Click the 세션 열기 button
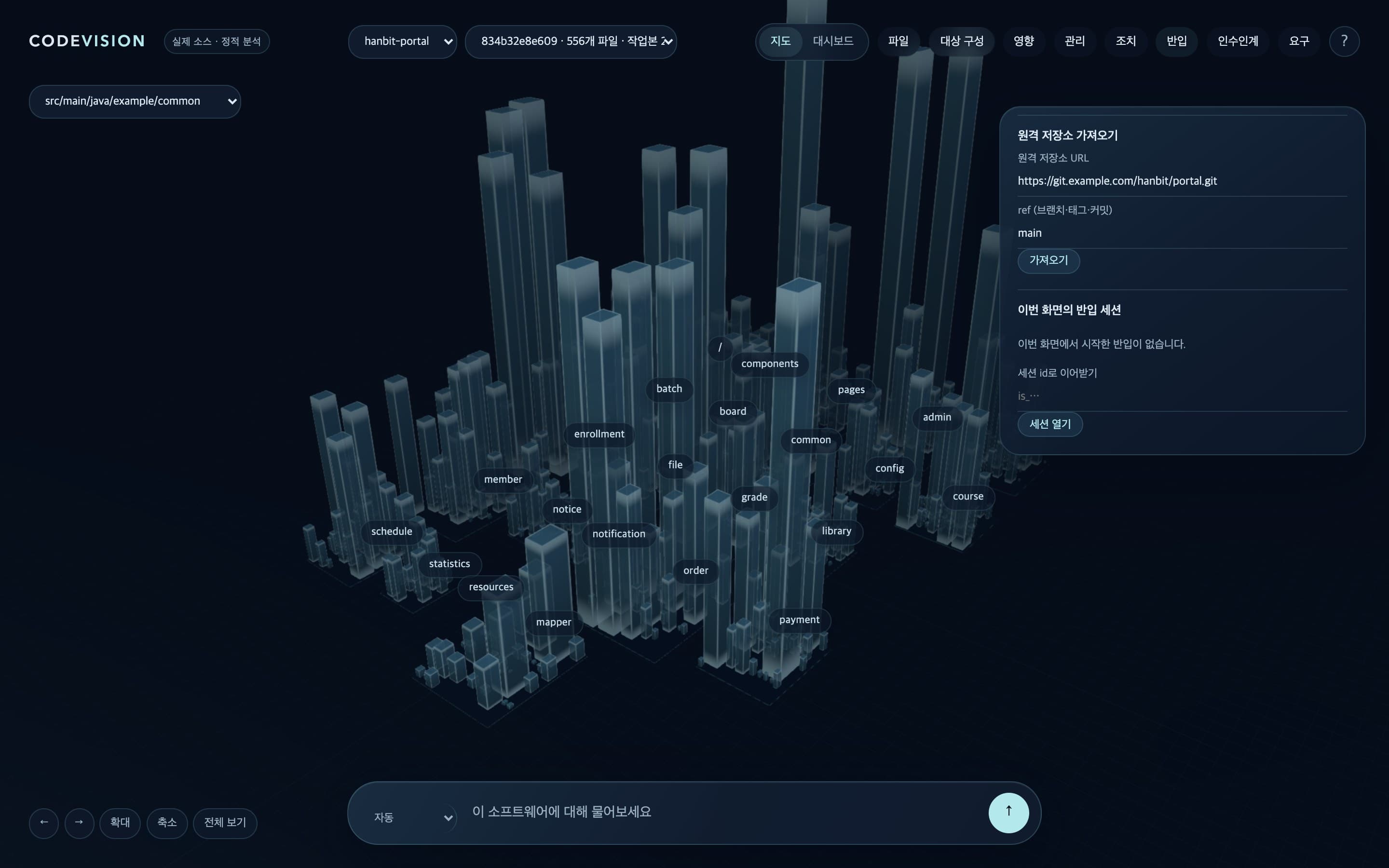 tap(1050, 424)
